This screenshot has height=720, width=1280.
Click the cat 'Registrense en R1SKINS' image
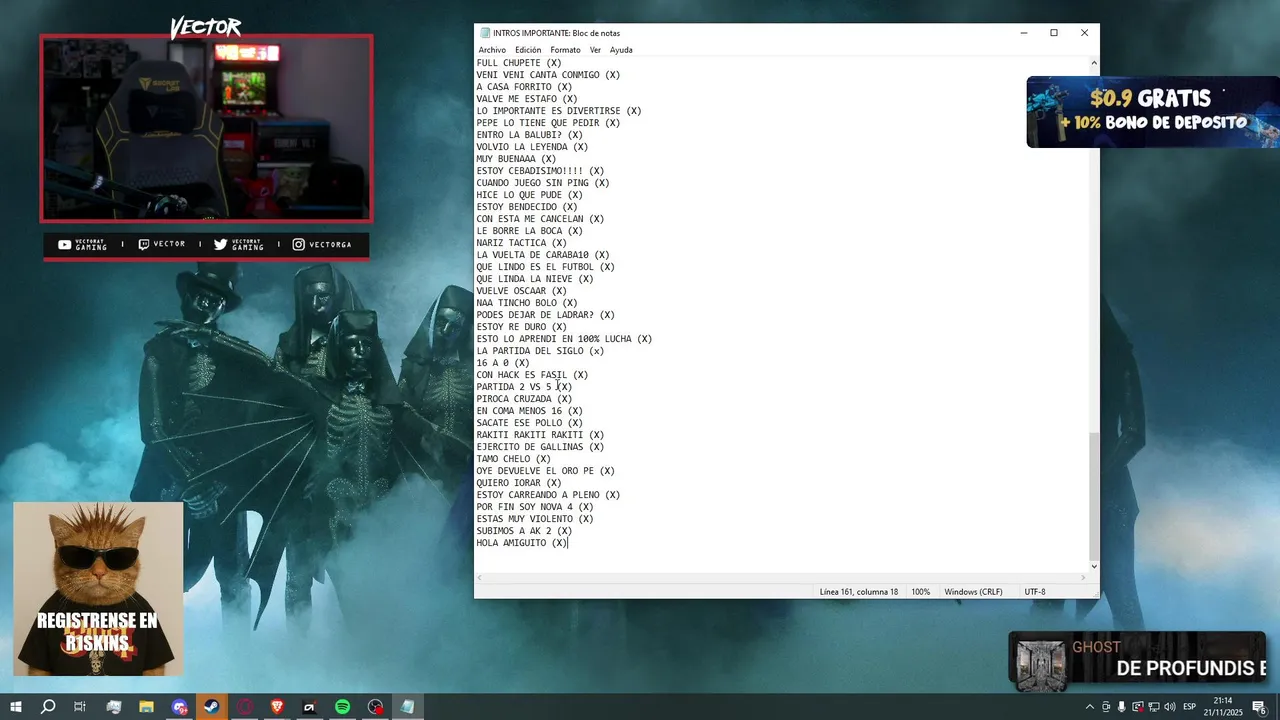tap(98, 588)
